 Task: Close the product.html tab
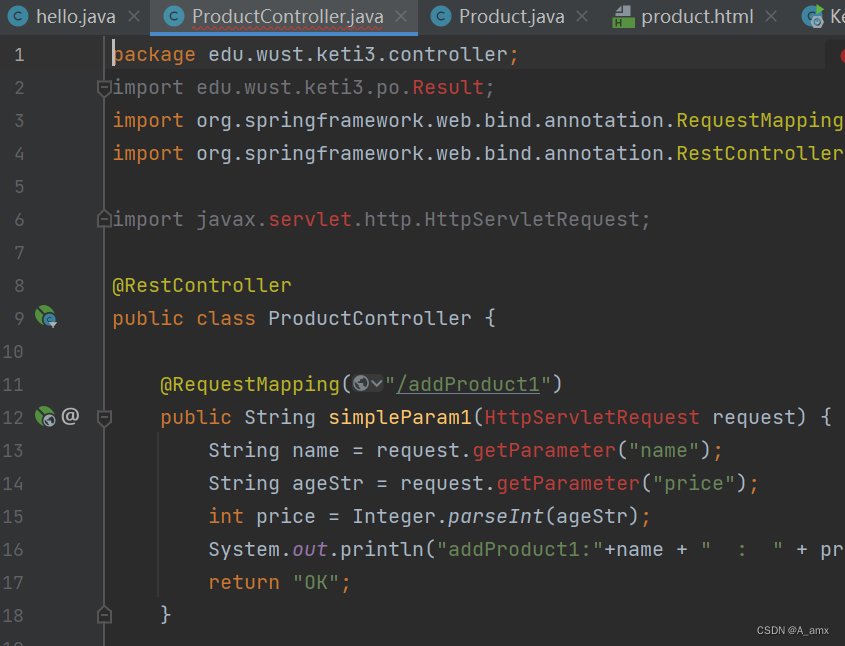pos(771,17)
